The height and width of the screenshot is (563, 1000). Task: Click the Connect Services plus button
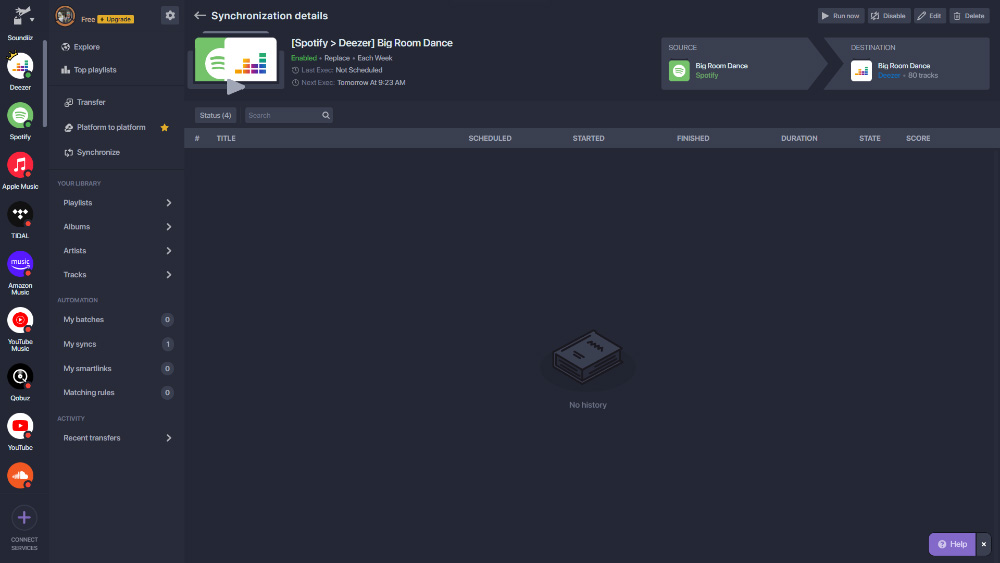(x=24, y=518)
